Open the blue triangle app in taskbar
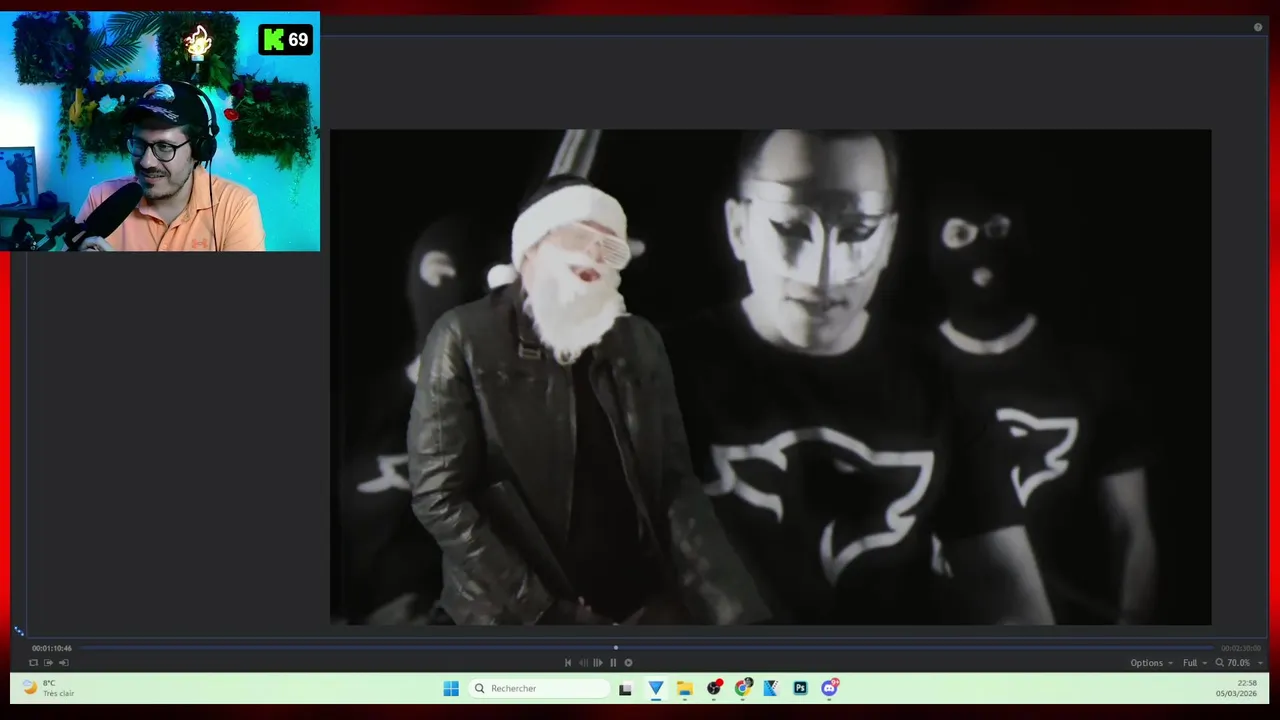The width and height of the screenshot is (1280, 720). pyautogui.click(x=656, y=688)
